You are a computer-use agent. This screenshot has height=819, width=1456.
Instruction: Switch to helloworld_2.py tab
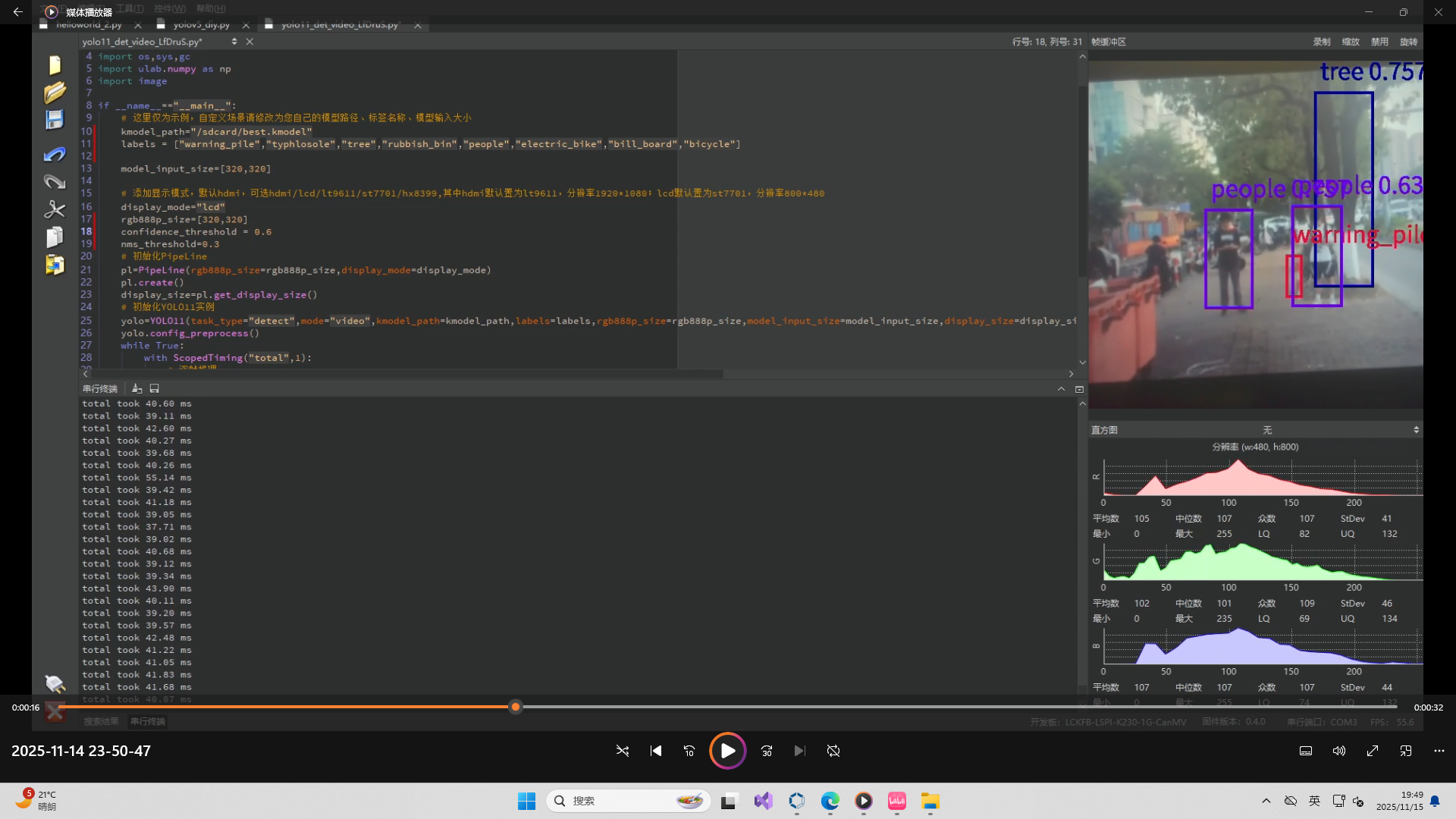pyautogui.click(x=88, y=25)
